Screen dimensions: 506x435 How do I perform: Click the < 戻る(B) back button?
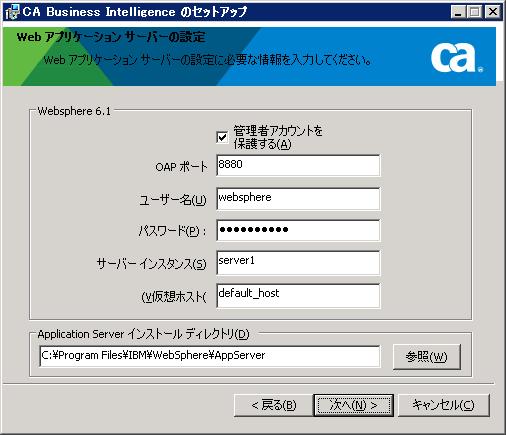[273, 405]
